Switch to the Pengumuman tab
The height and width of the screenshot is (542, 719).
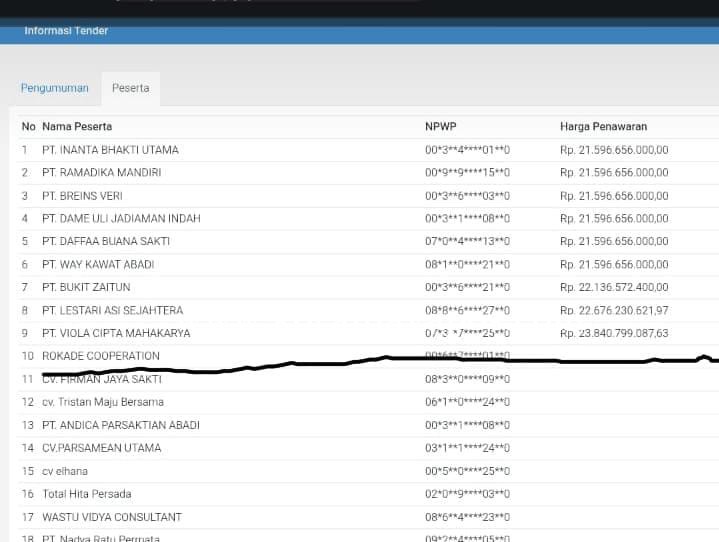tap(55, 88)
